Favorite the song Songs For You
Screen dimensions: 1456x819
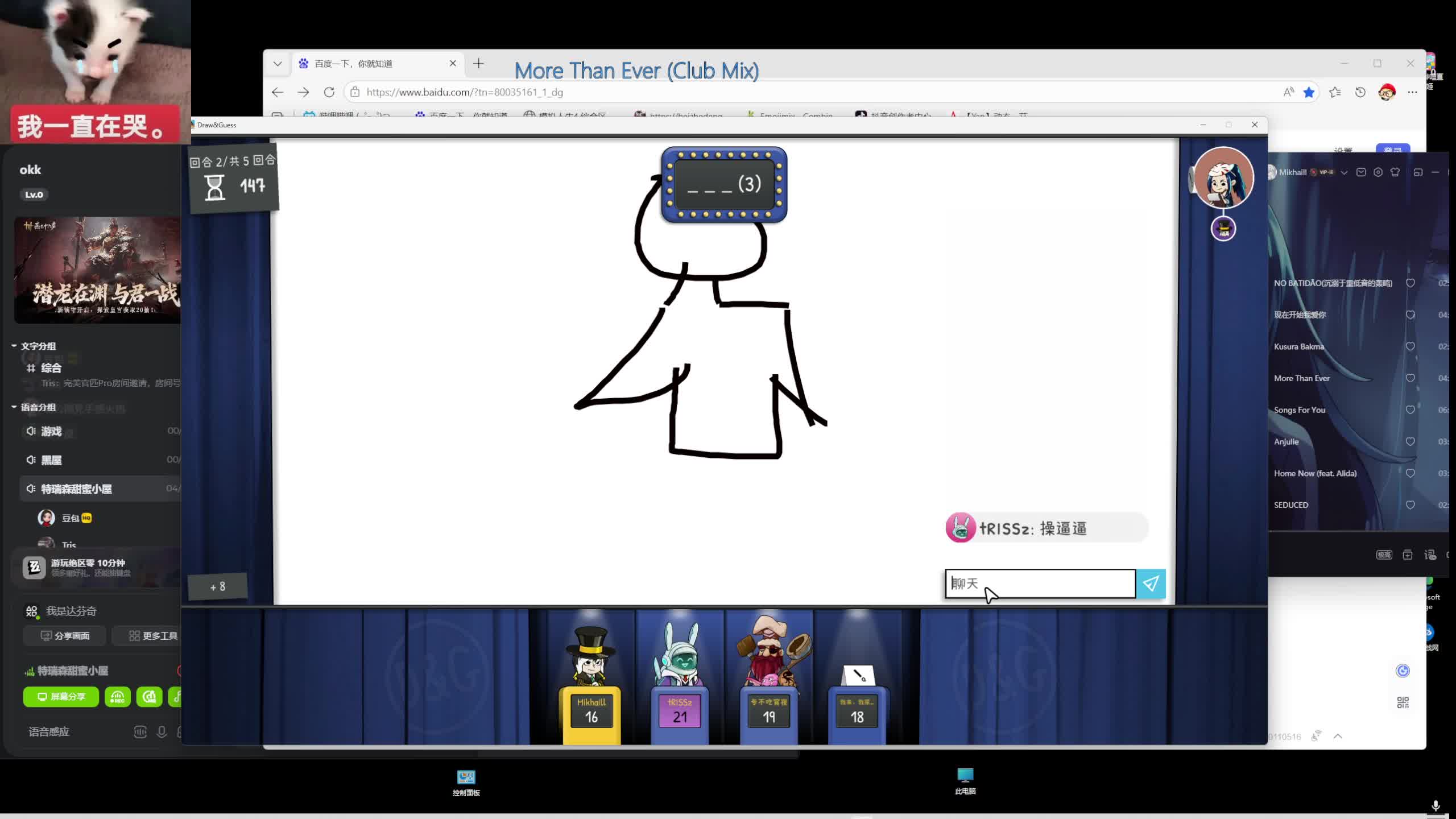point(1410,410)
